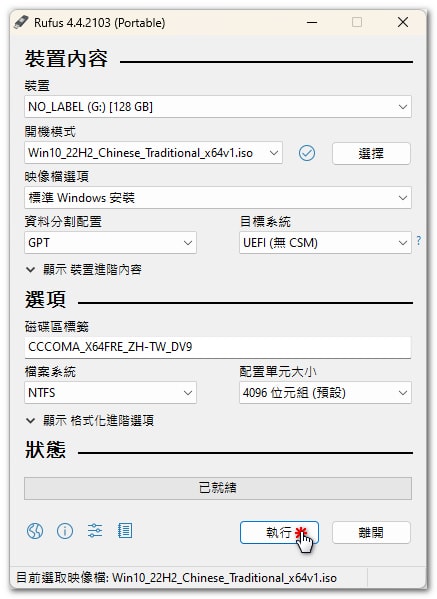Open the 裝置 NO_LABEL (G:) dropdown
Viewport: 437px width, 599px height.
coord(218,107)
